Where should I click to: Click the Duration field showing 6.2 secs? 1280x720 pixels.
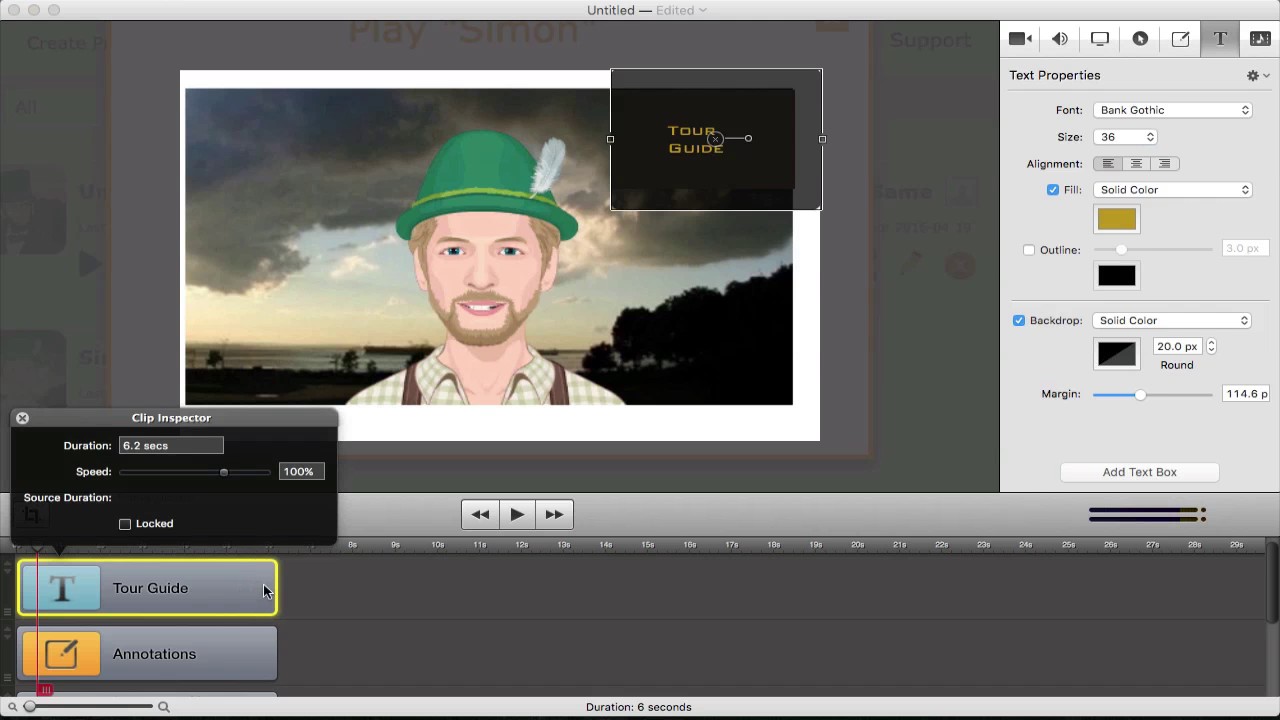[171, 446]
